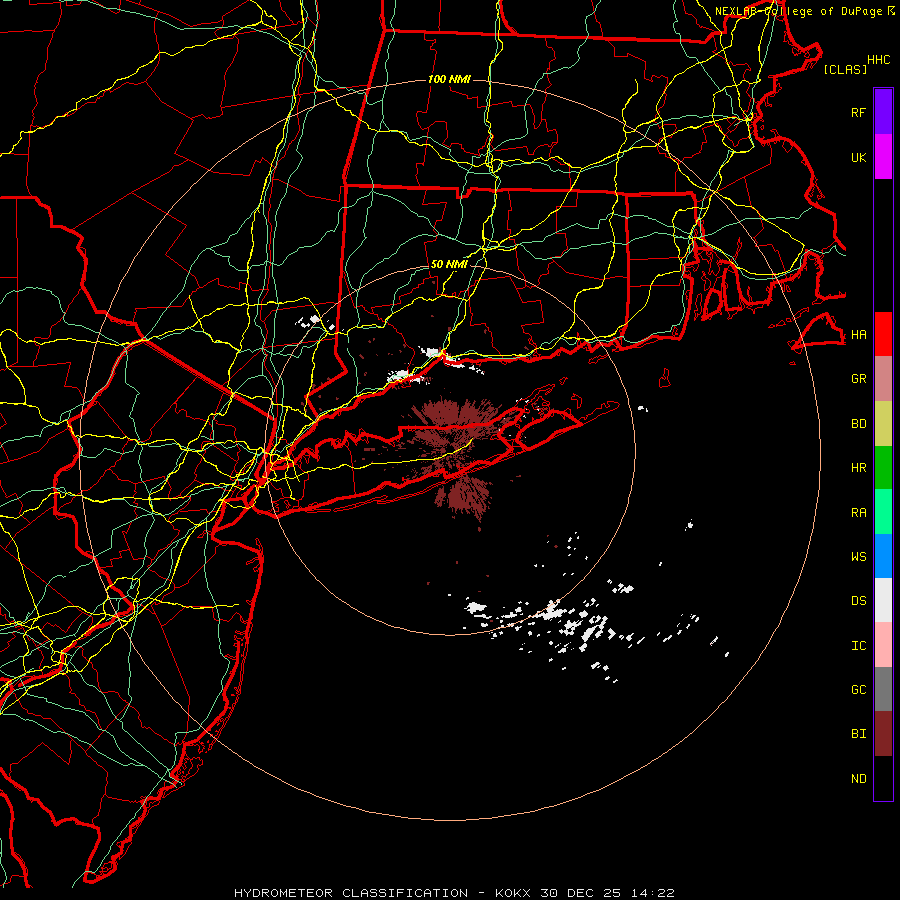Click the 'KOKX' radar site identifier
This screenshot has width=900, height=900.
(x=513, y=893)
